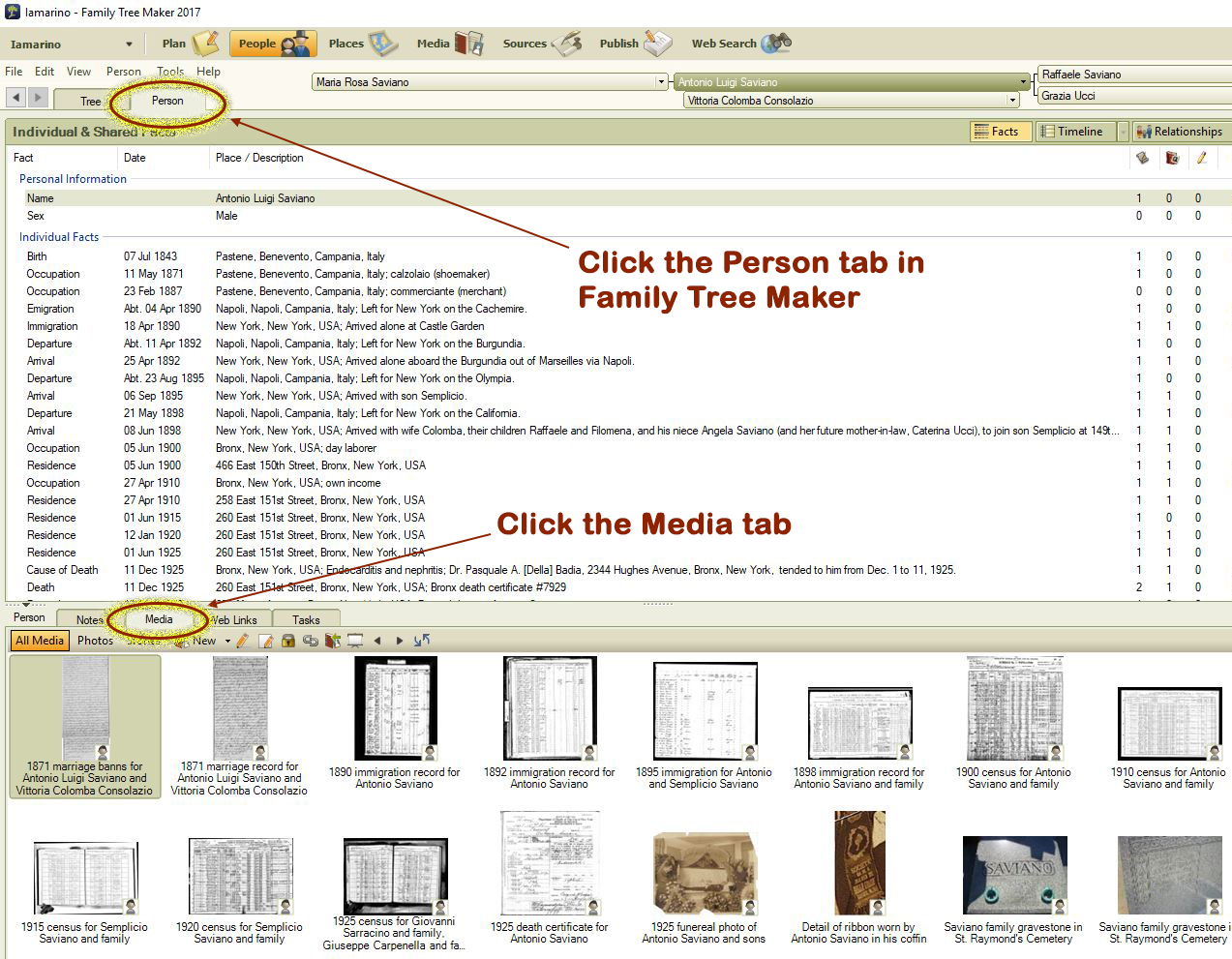Open the People workspace

(x=274, y=44)
